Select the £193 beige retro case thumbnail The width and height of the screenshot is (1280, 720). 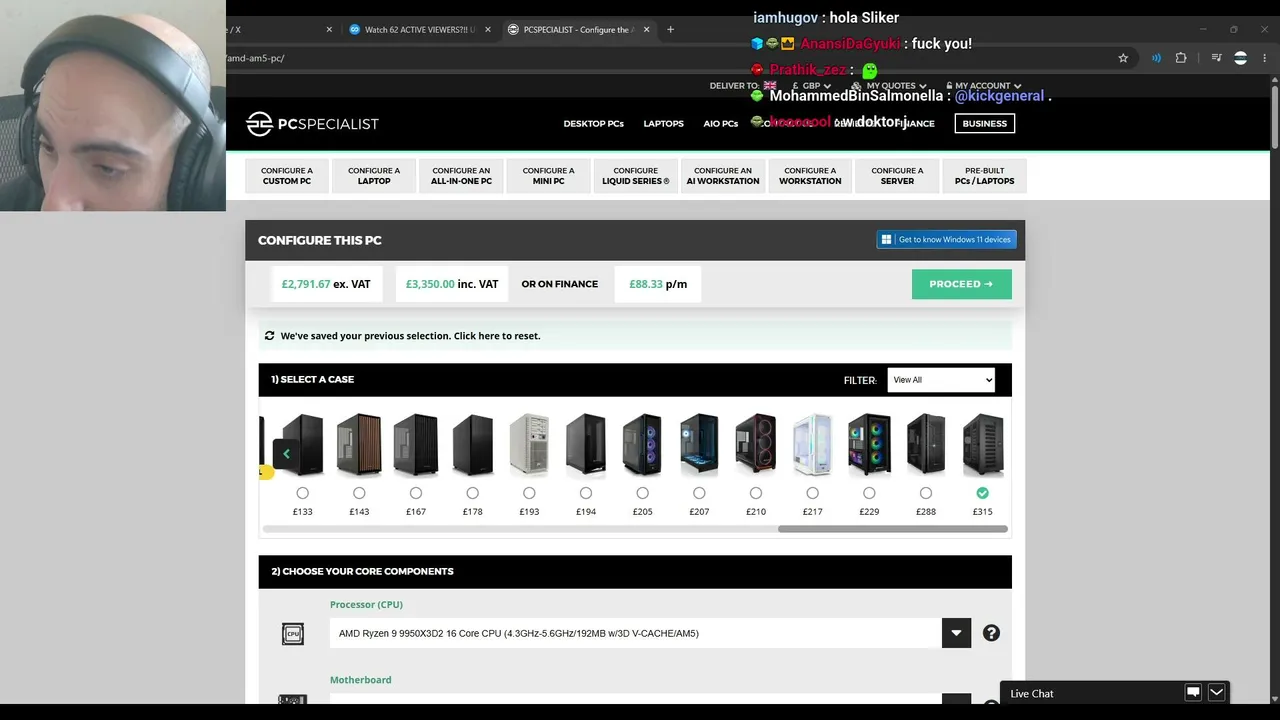(529, 445)
